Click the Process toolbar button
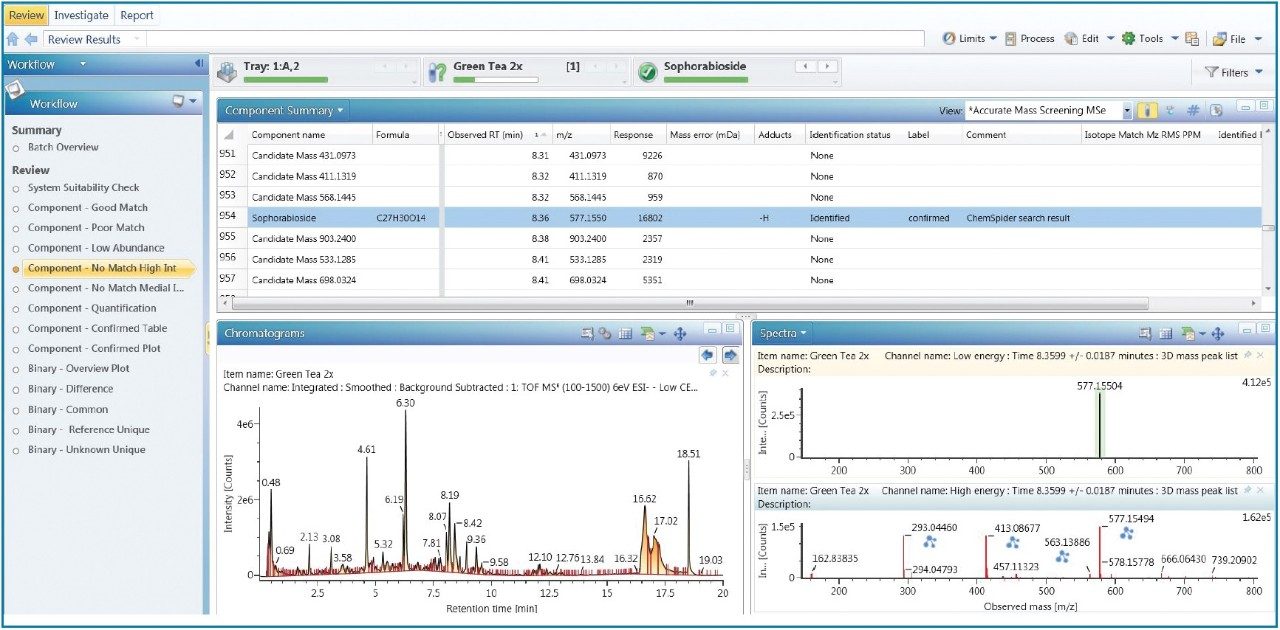Viewport: 1280px width, 630px height. pos(1029,39)
